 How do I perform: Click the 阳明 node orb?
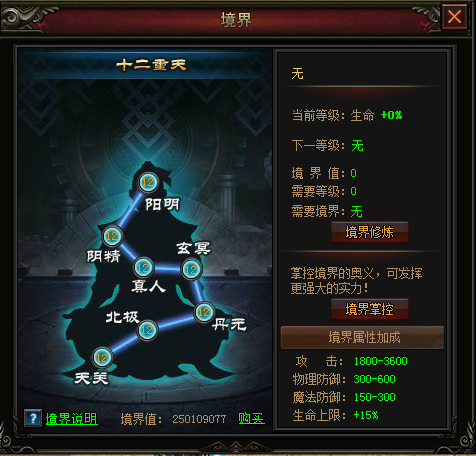point(148,182)
